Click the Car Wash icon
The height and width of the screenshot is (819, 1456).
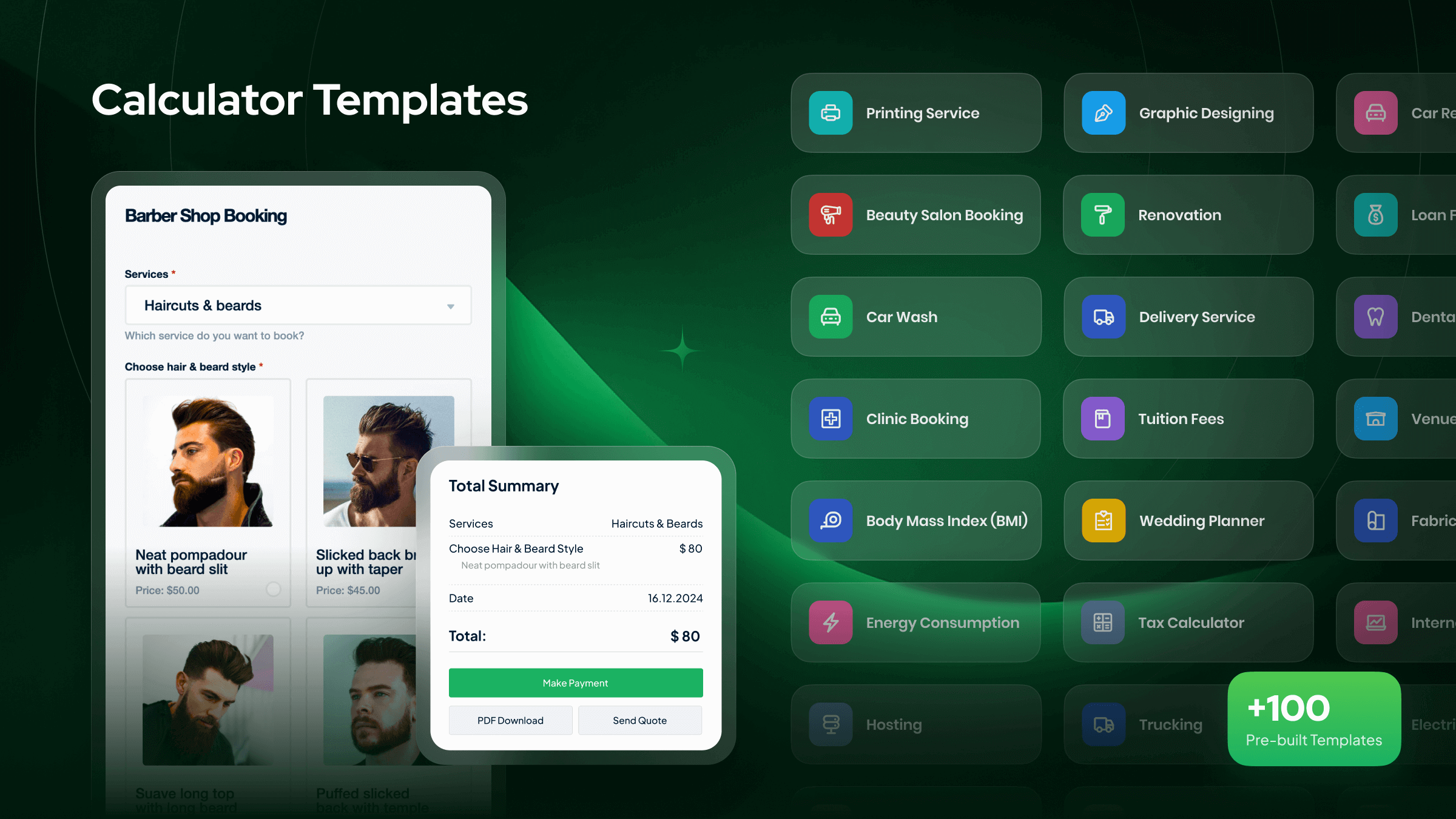click(x=831, y=317)
